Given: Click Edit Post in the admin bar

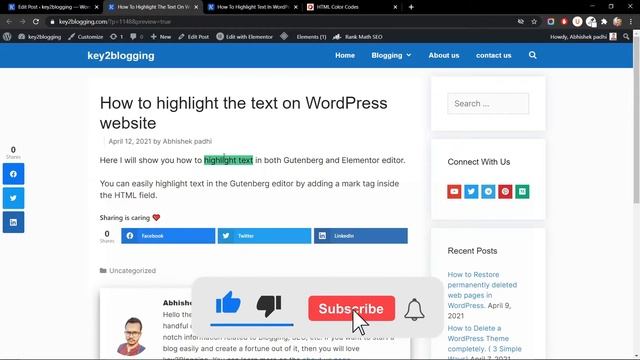Looking at the screenshot, I should click(x=194, y=37).
